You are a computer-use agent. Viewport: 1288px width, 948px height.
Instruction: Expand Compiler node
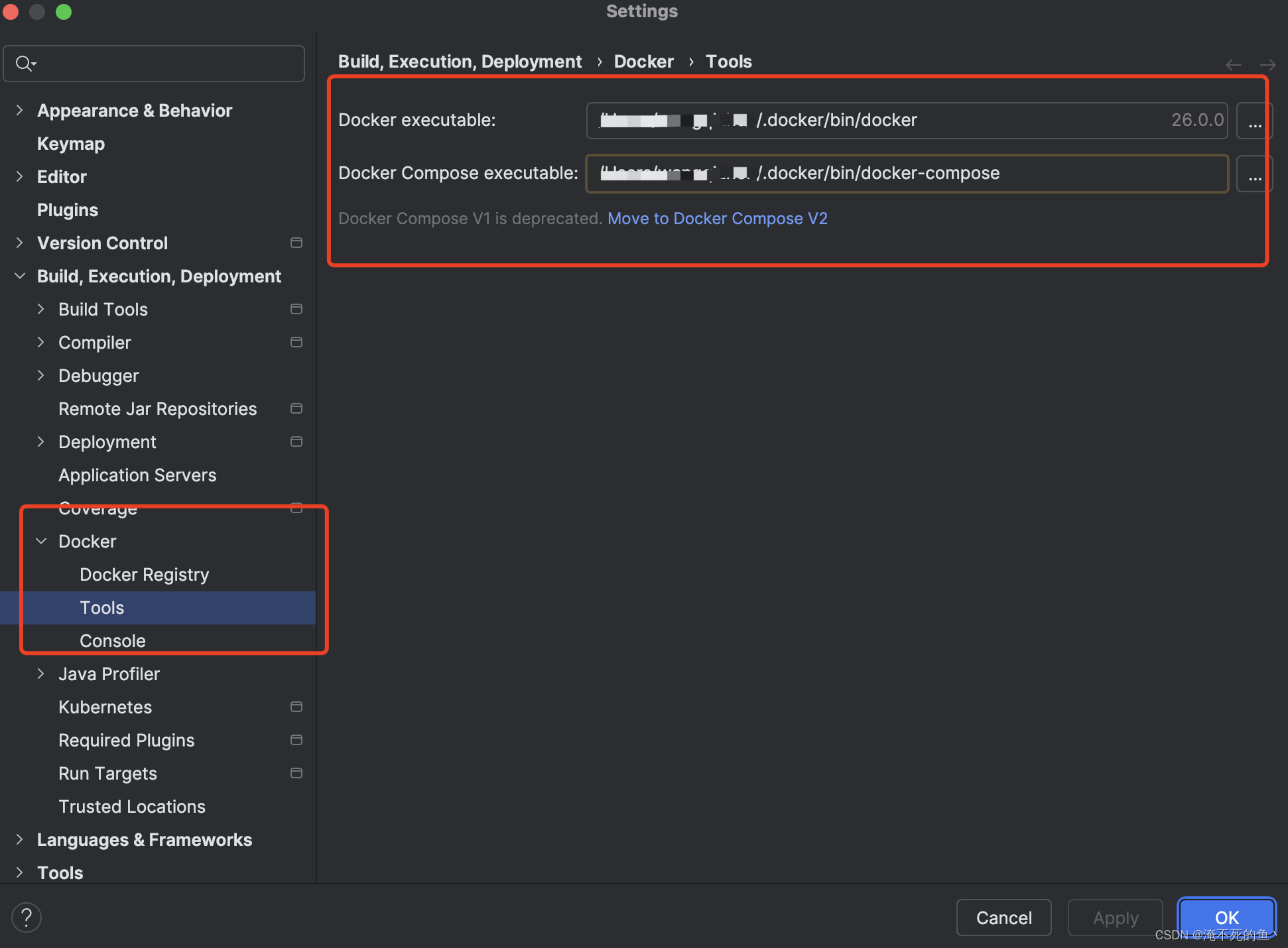[x=41, y=342]
